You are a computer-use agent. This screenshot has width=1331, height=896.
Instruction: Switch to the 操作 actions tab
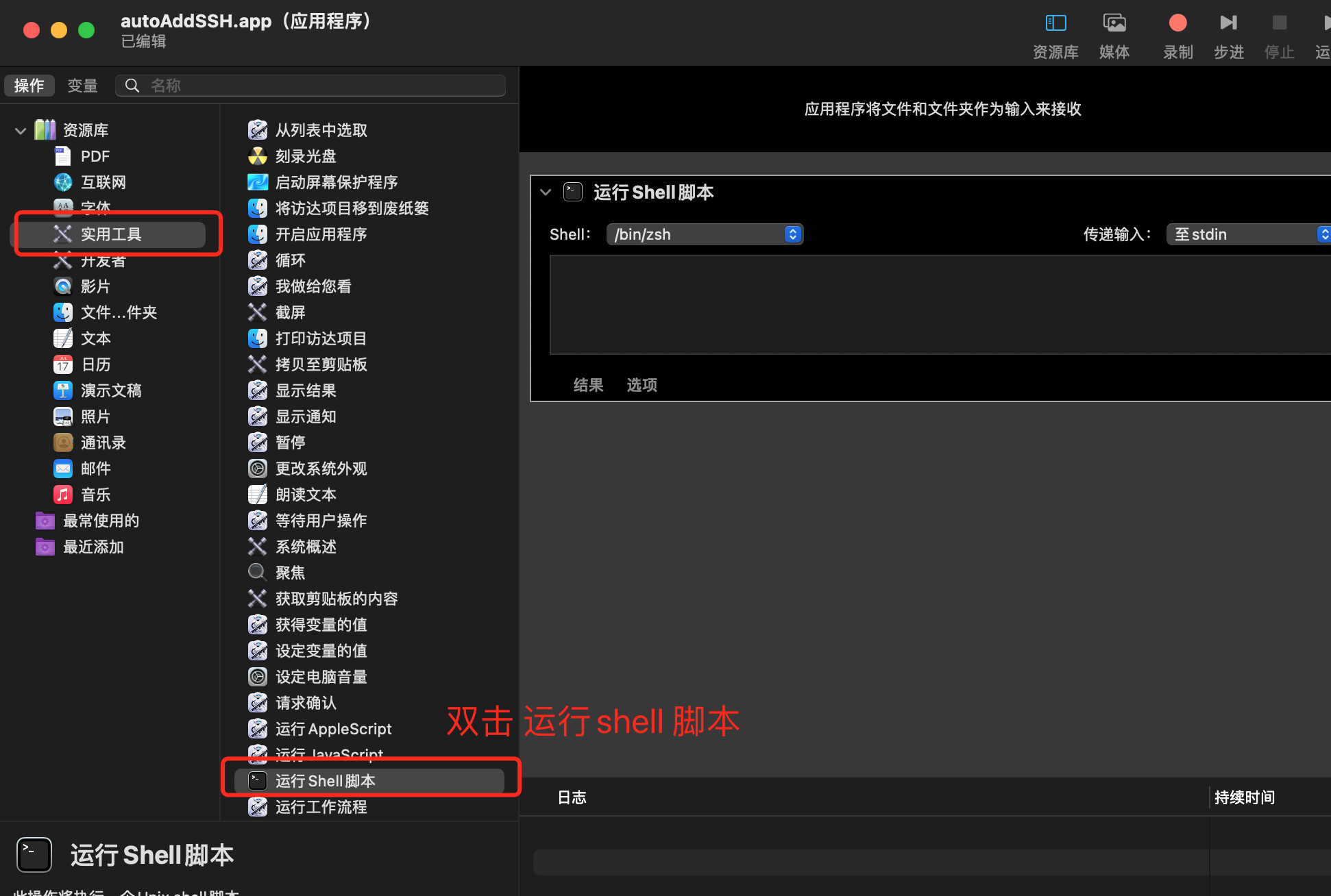pyautogui.click(x=29, y=86)
